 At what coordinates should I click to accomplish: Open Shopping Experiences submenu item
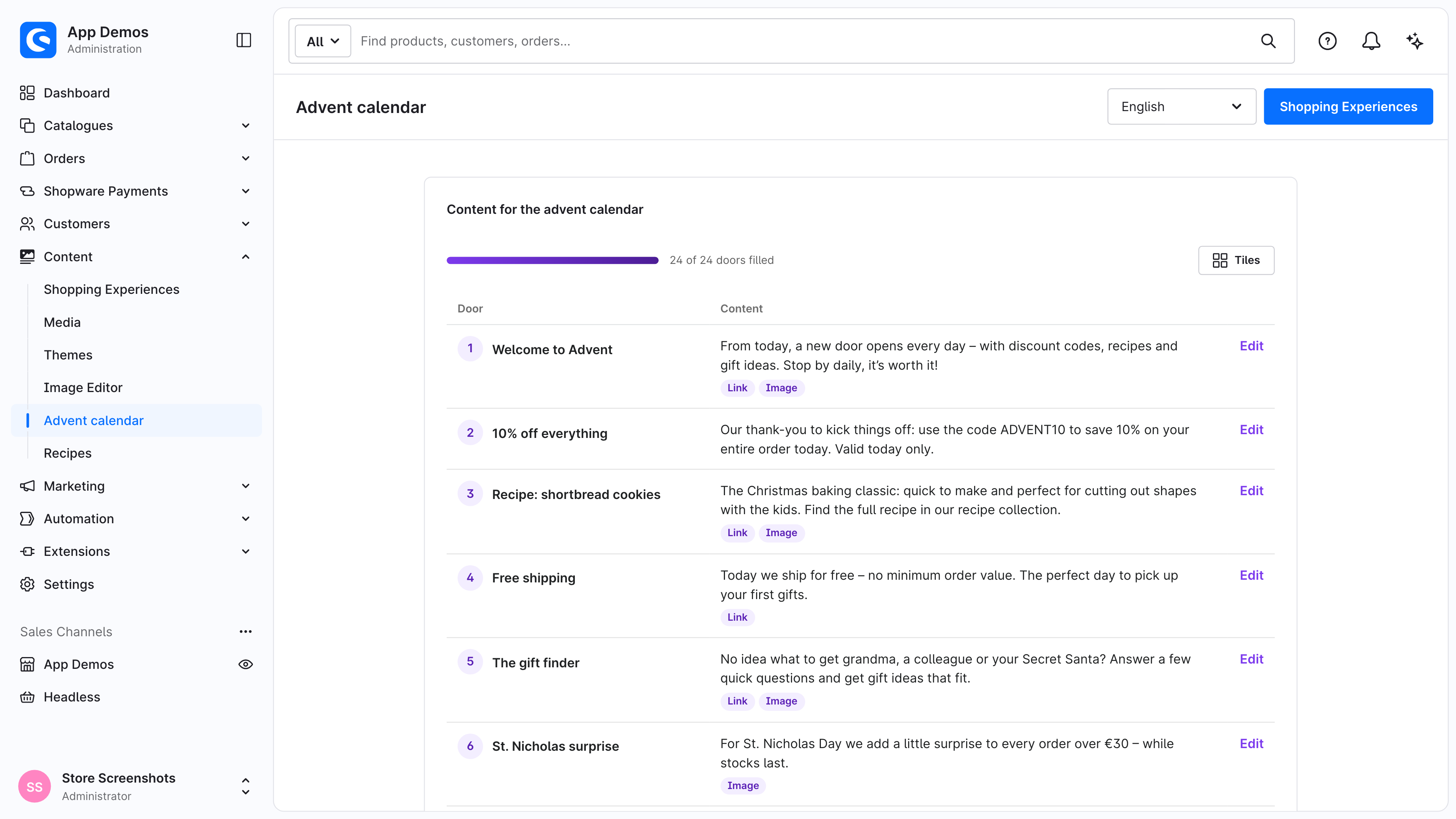coord(111,289)
